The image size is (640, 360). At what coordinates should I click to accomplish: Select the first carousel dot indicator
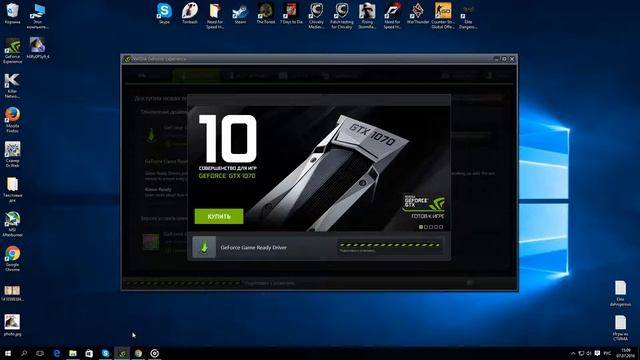click(x=421, y=227)
